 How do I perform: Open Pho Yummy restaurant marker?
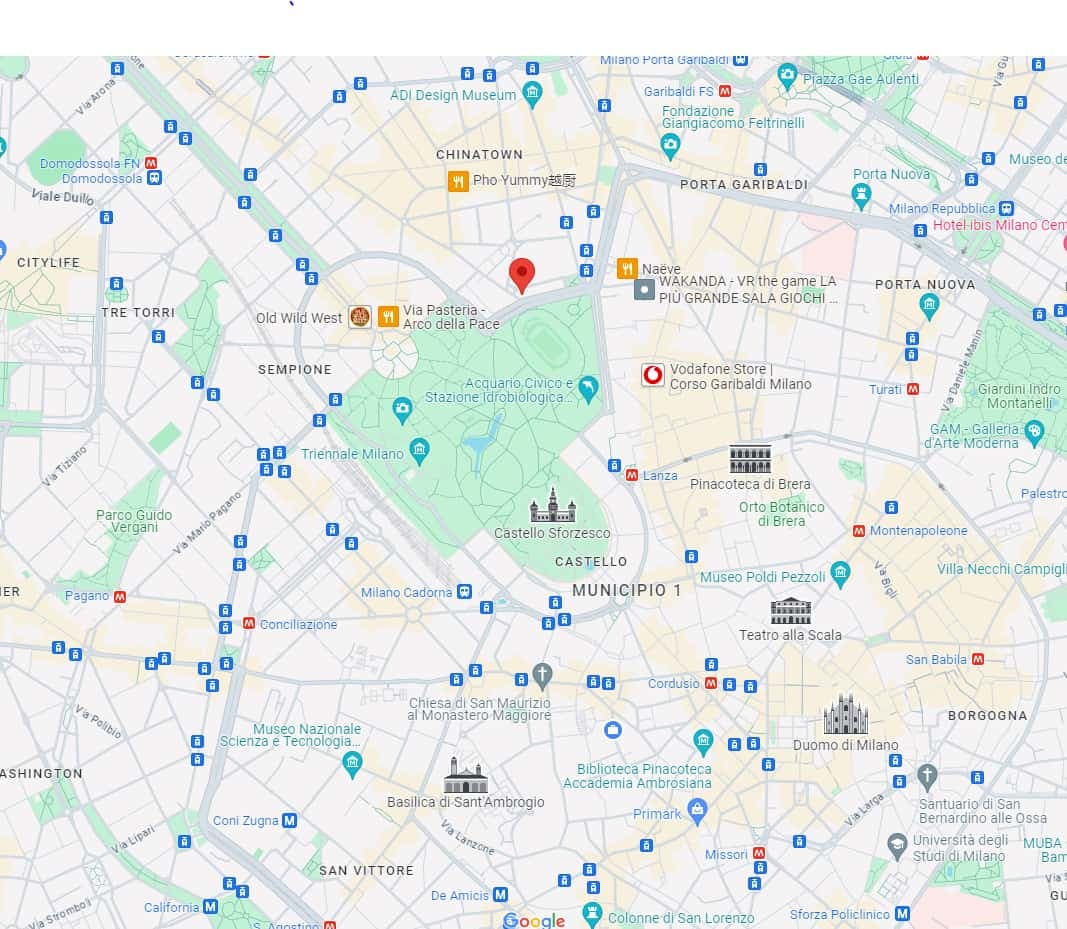click(x=458, y=181)
